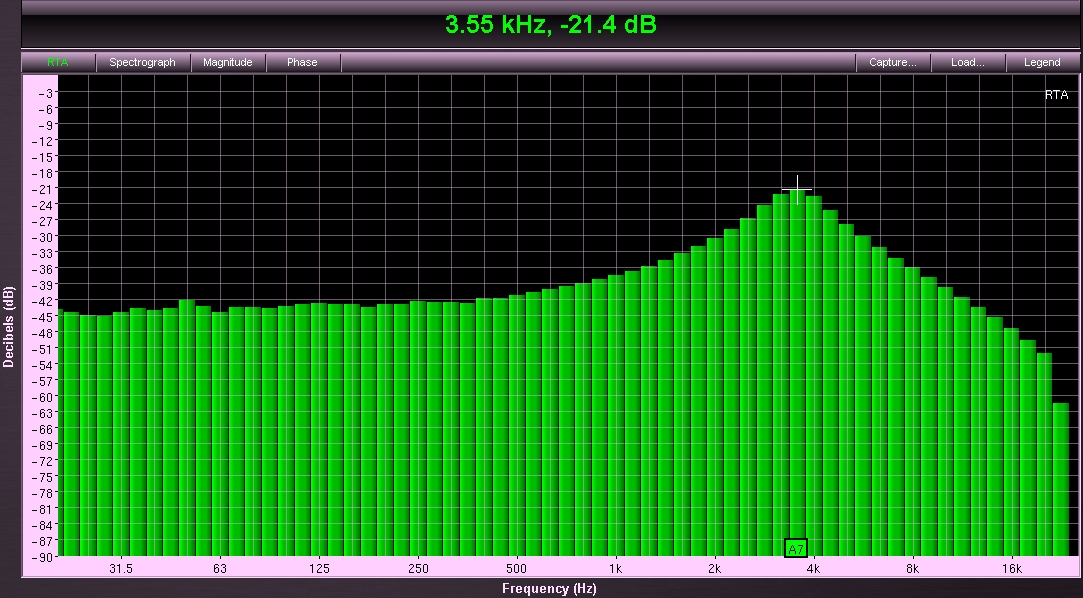
Task: Click the RTA trace label inside the graph
Action: [x=1056, y=95]
